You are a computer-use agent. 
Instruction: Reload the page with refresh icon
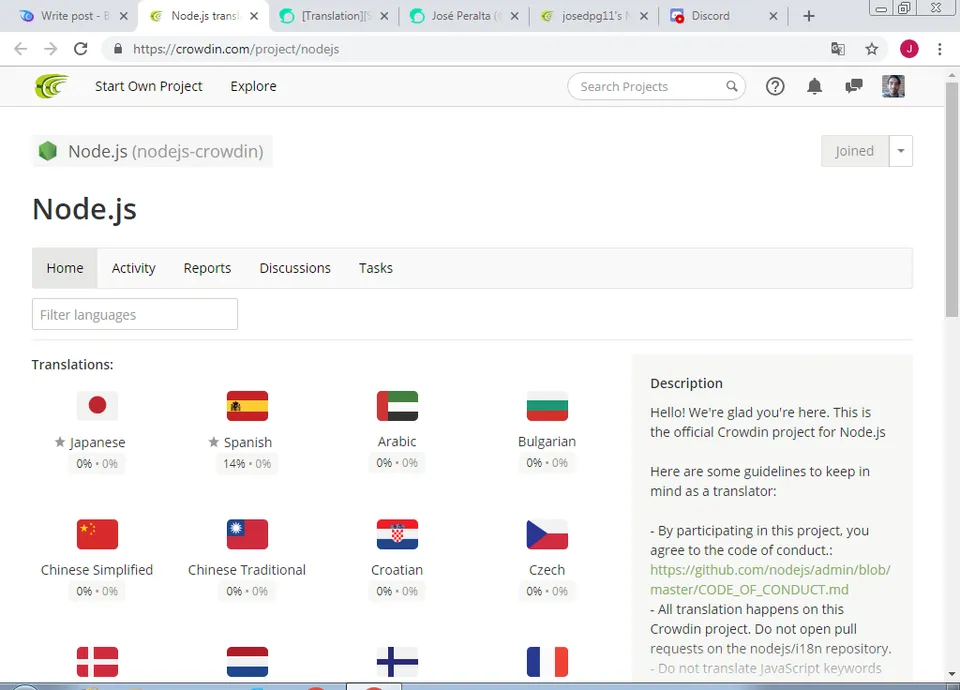click(x=81, y=49)
